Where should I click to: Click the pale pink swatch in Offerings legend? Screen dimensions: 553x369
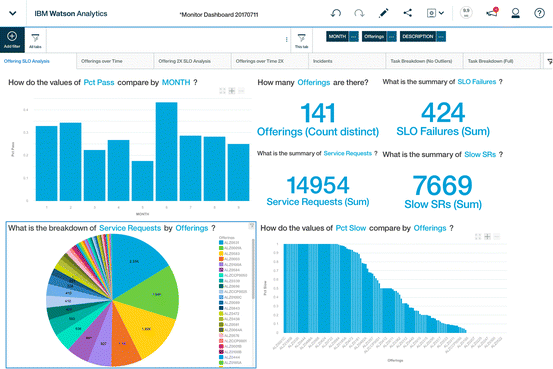[x=221, y=335]
